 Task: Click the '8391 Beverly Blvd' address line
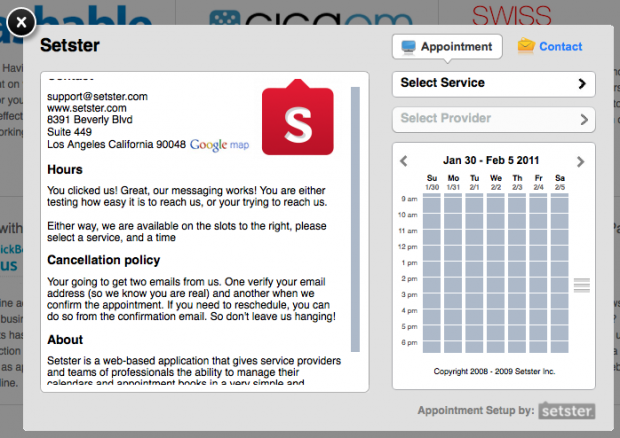pyautogui.click(x=90, y=119)
